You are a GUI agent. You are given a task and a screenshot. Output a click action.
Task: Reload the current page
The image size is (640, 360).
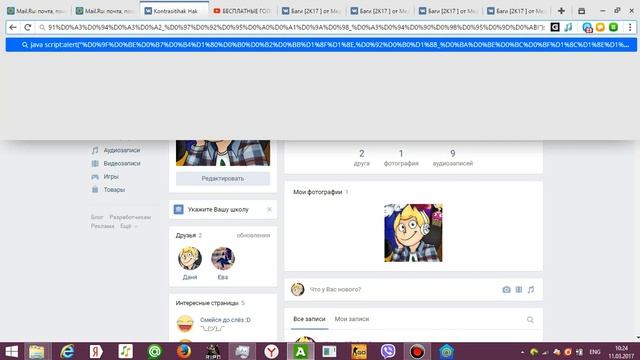27,27
